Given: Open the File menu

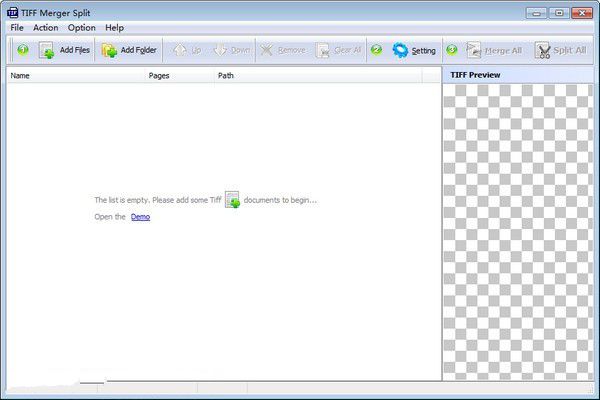Looking at the screenshot, I should [x=17, y=28].
